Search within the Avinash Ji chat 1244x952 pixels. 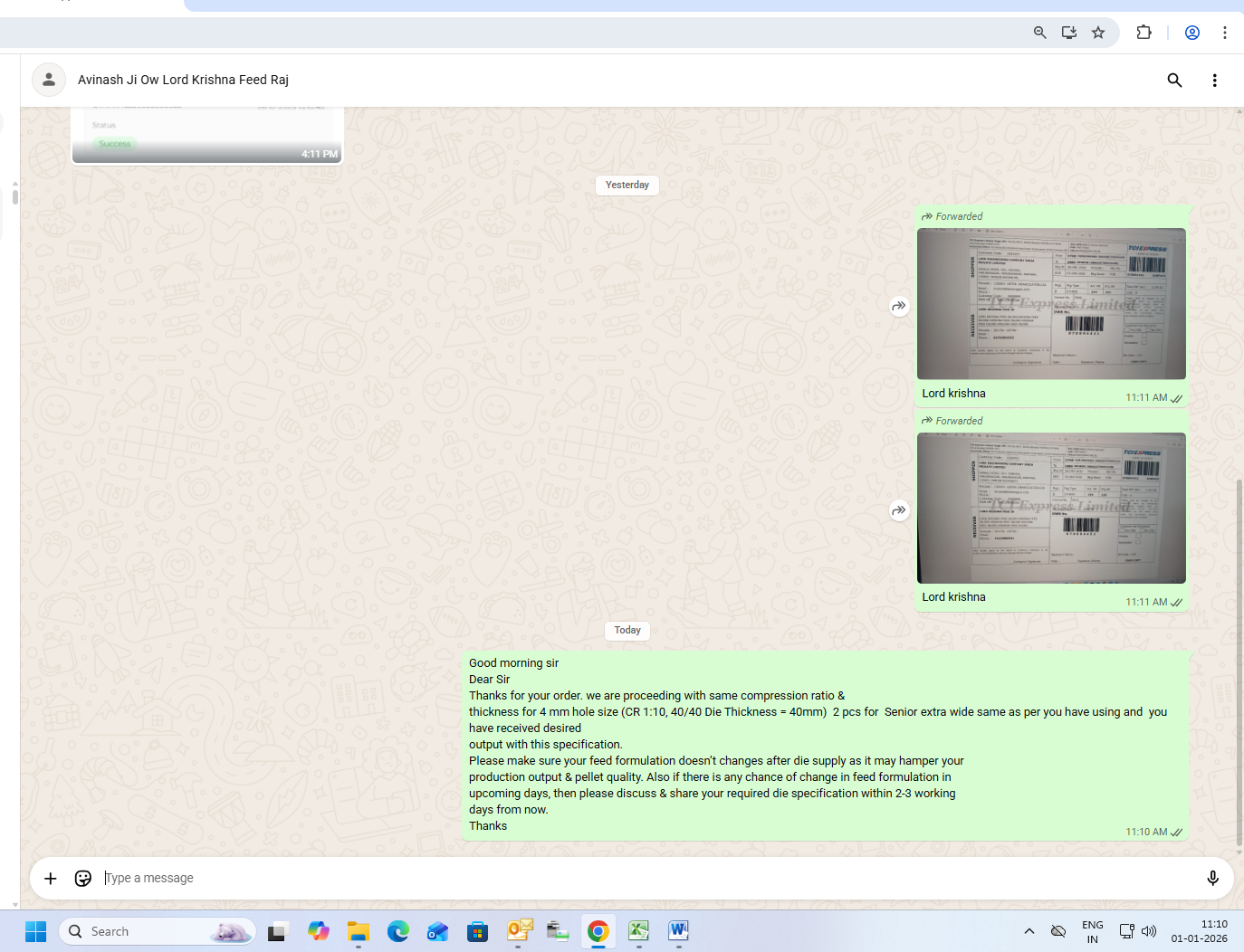(x=1174, y=80)
